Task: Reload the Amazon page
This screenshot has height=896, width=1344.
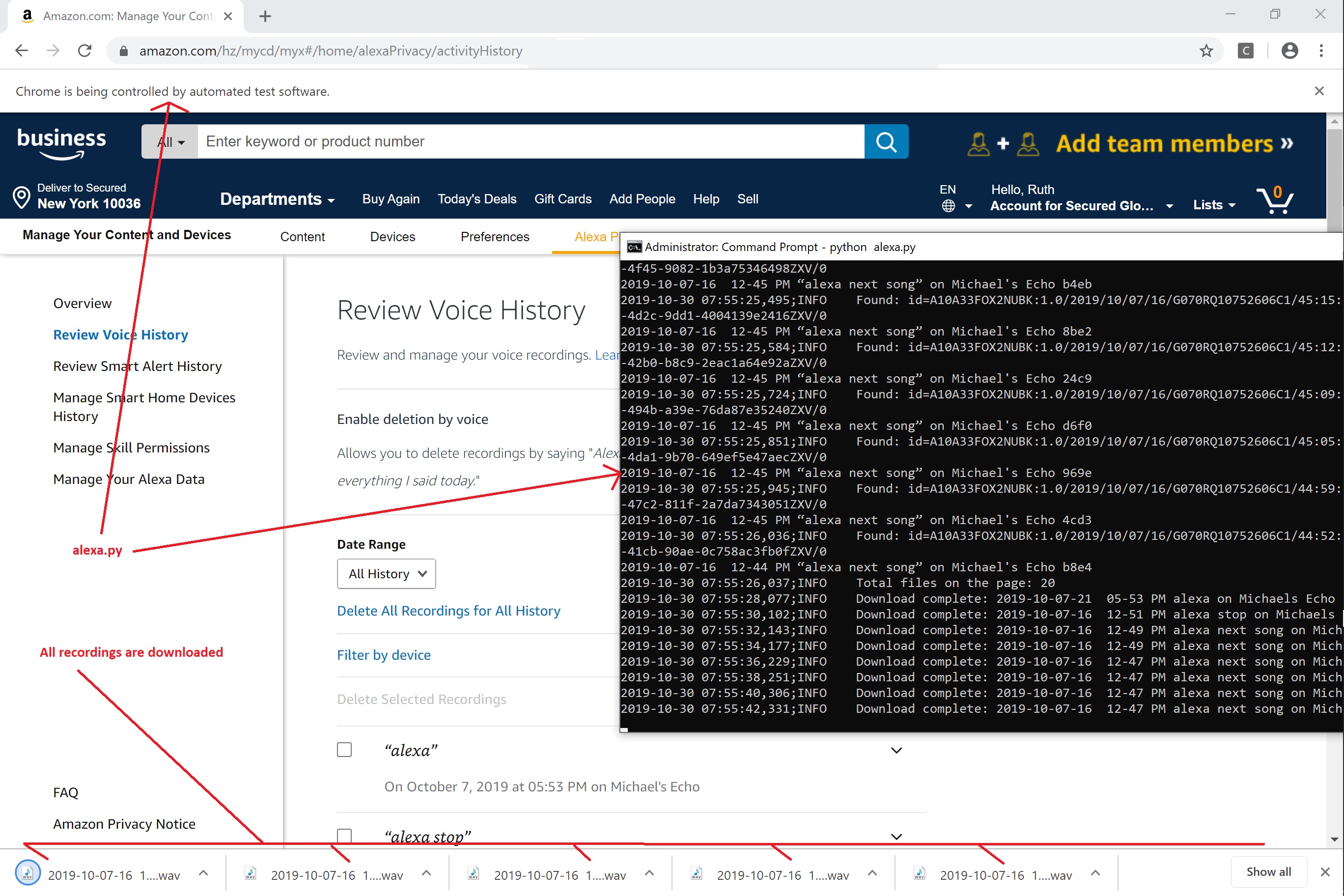Action: pos(84,51)
